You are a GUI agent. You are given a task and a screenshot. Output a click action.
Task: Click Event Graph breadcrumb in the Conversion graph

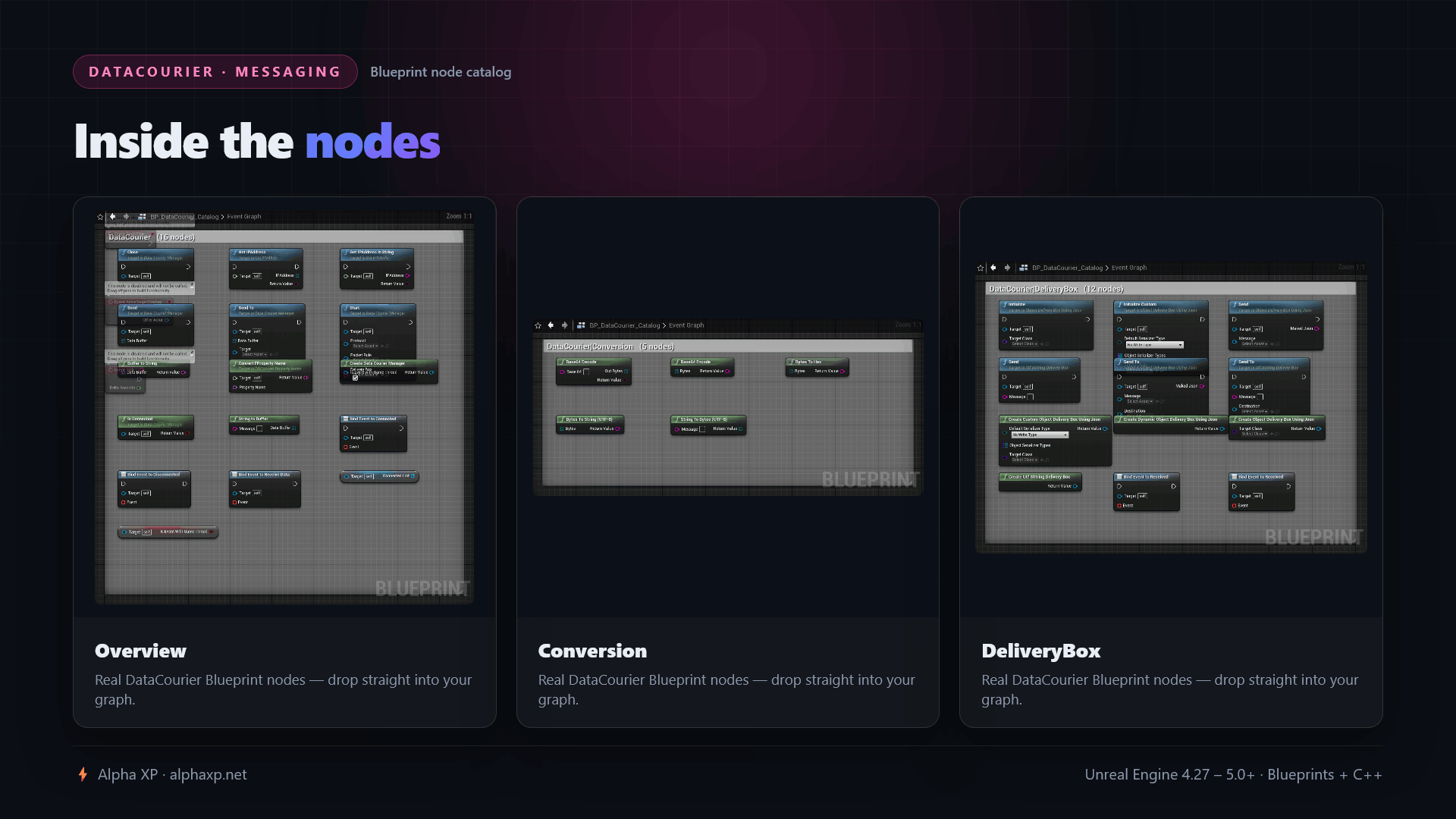(x=686, y=325)
